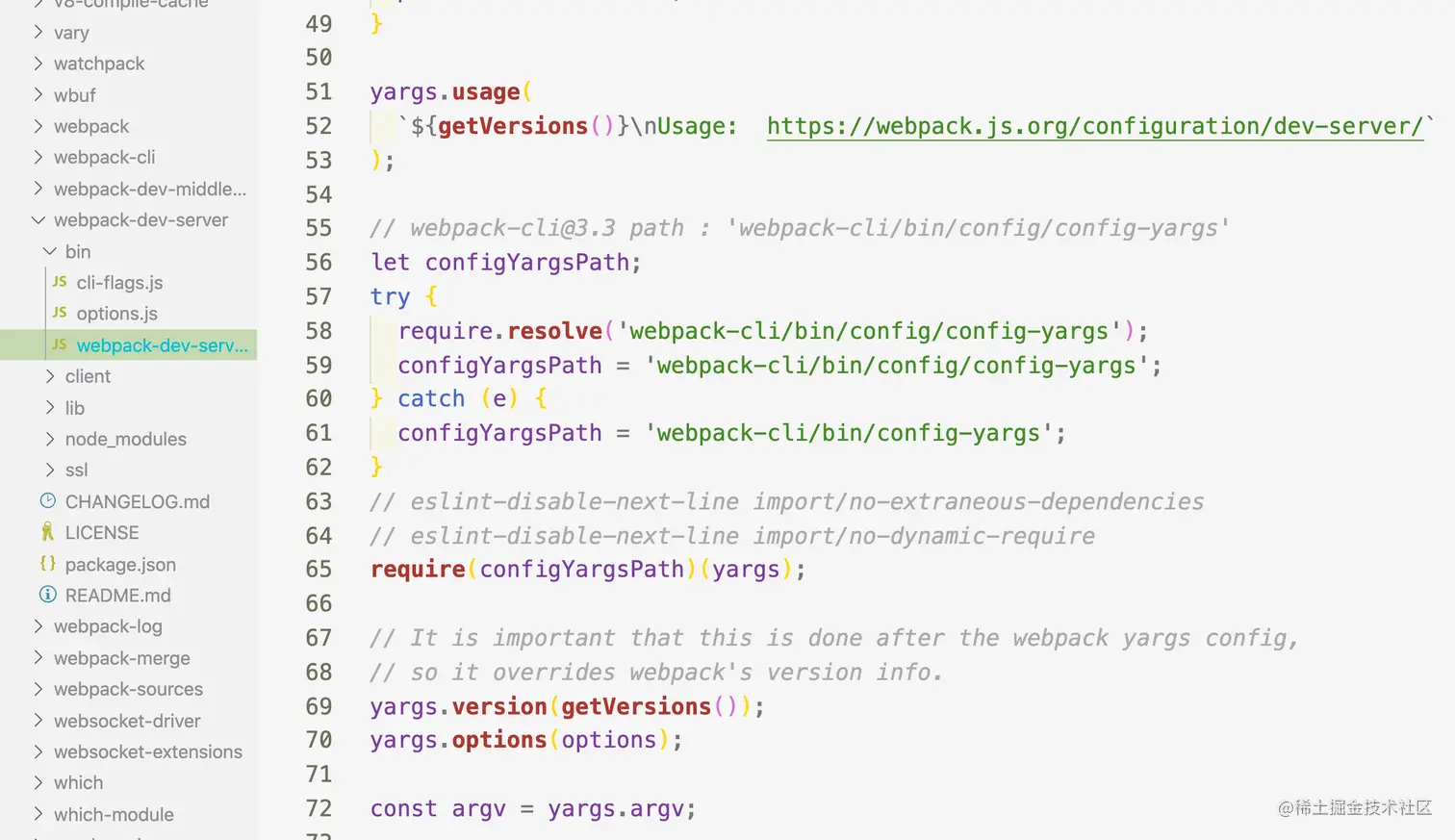Click the clock icon beside CHANGELOG.md

tap(47, 500)
